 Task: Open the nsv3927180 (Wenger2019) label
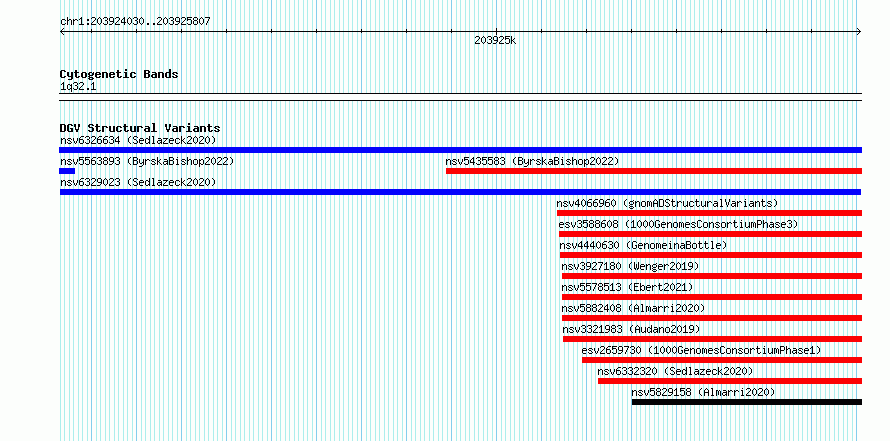click(x=631, y=266)
